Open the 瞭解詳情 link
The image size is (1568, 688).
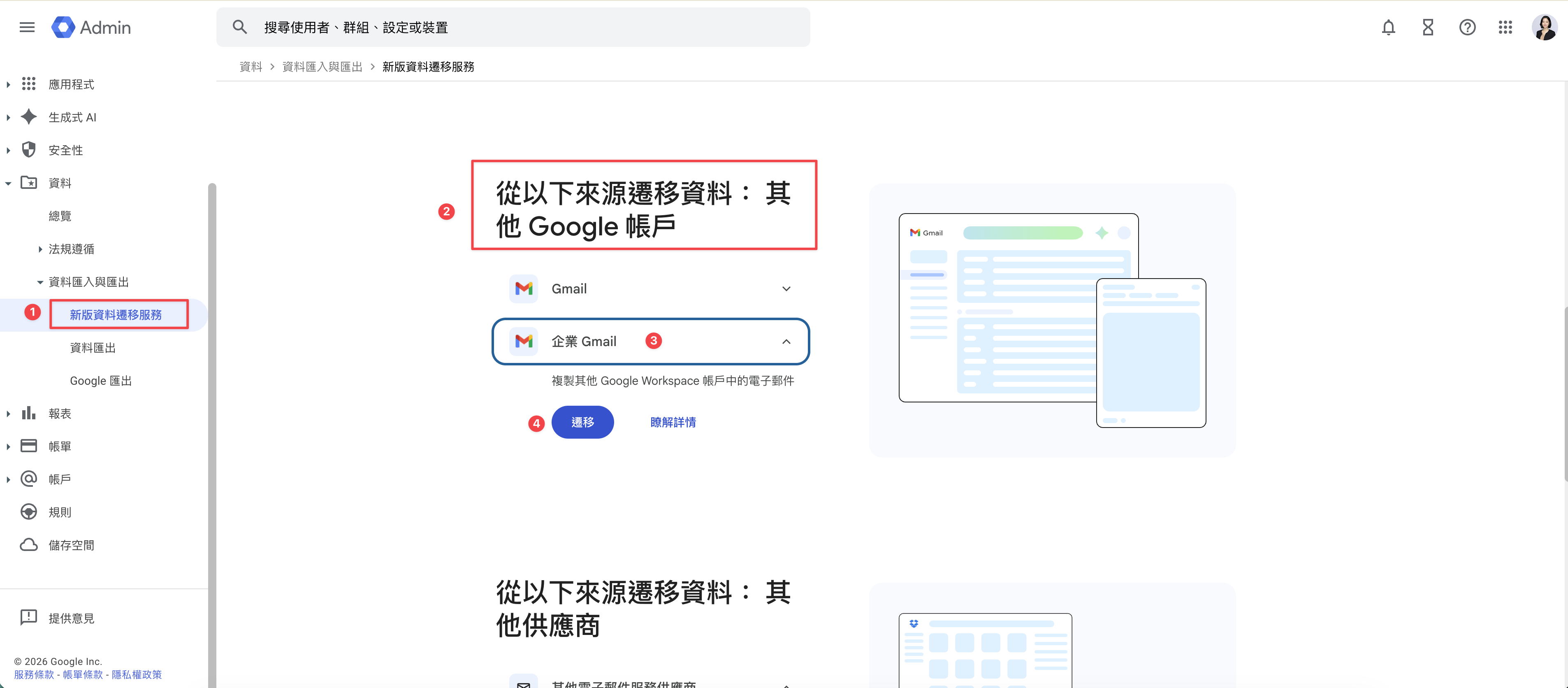[x=673, y=422]
